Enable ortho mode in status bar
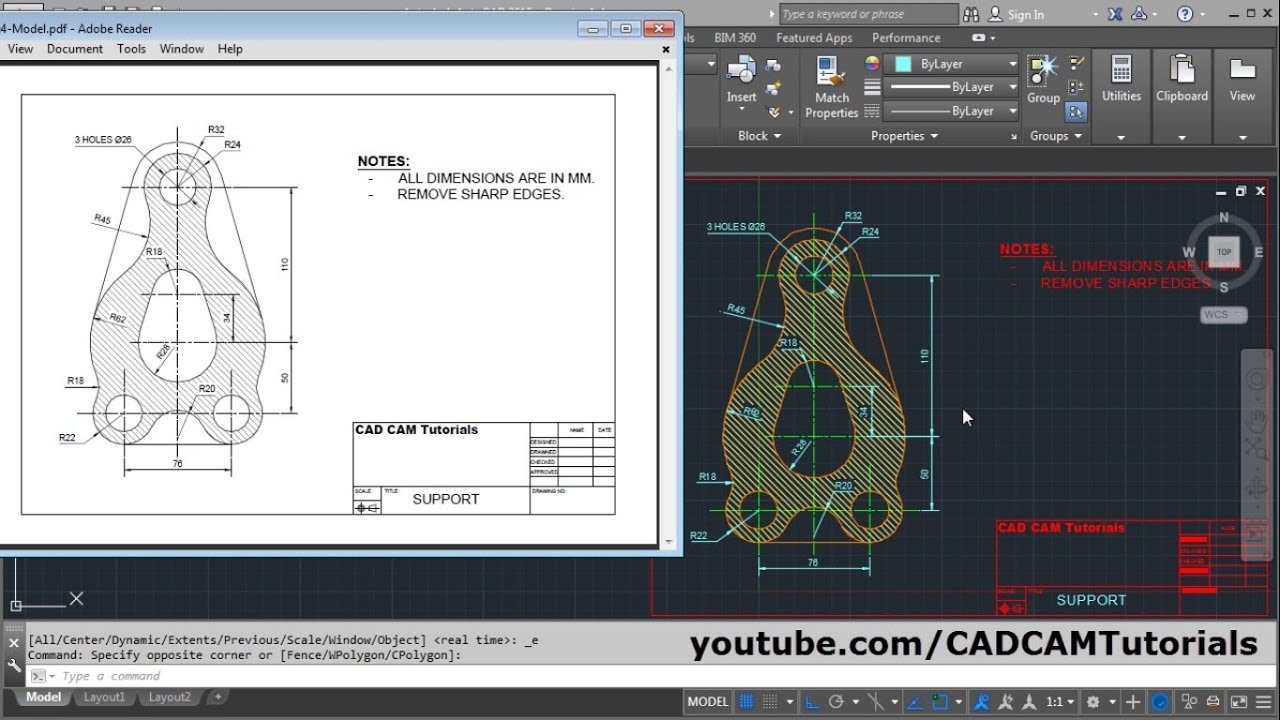This screenshot has width=1280, height=720. (812, 701)
